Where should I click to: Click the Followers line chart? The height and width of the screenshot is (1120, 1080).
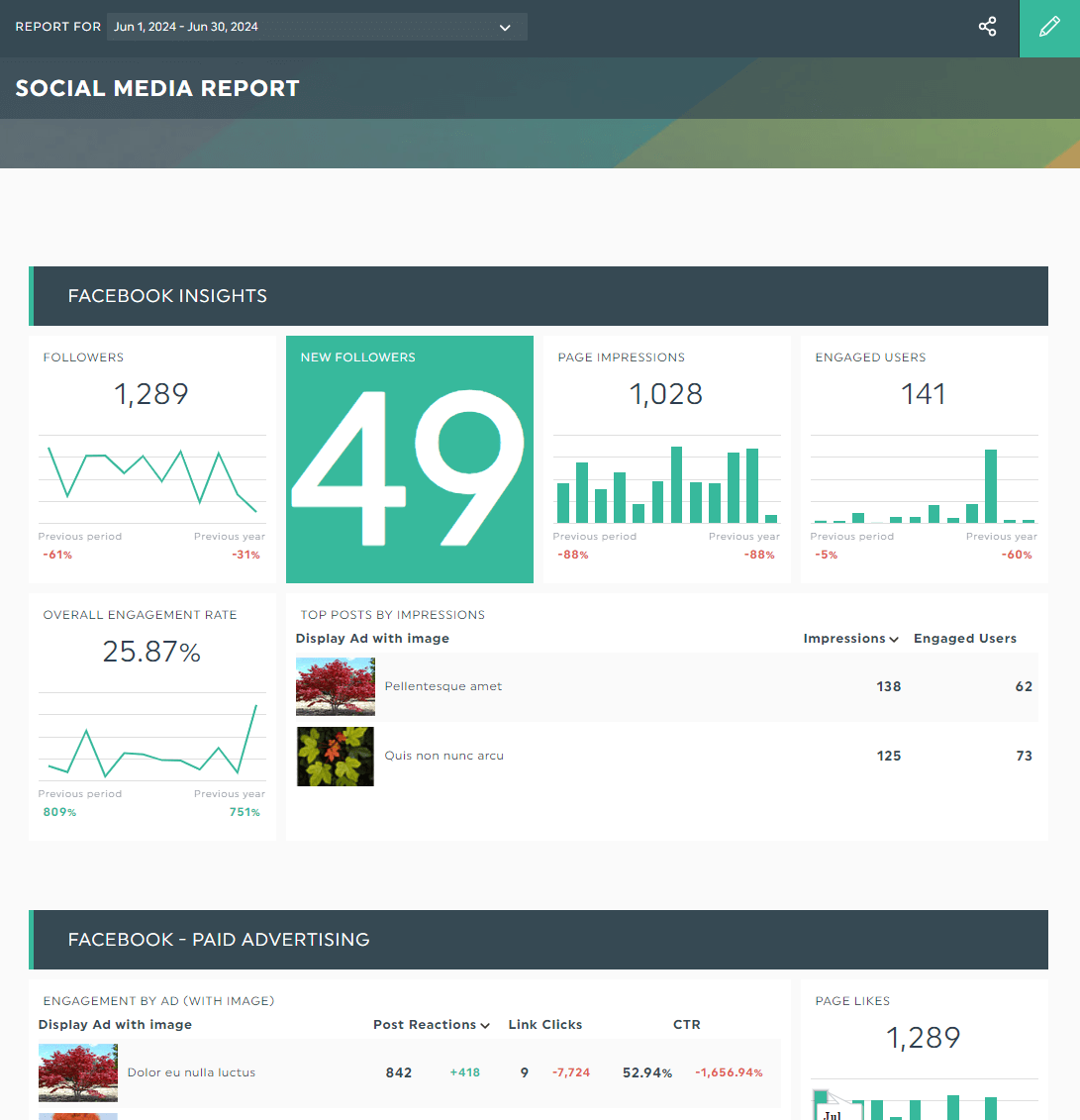(152, 478)
